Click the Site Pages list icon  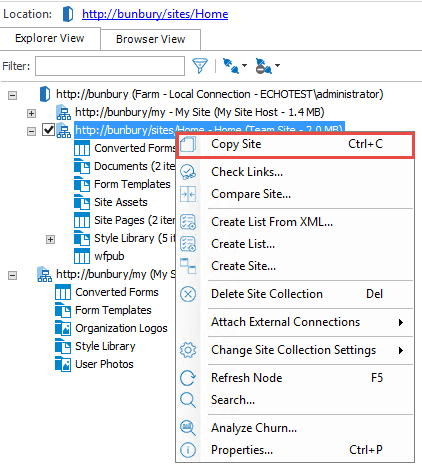point(82,220)
